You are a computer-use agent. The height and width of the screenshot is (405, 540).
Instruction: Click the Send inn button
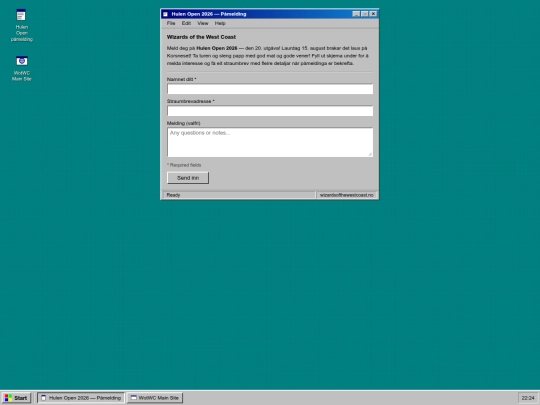point(188,178)
